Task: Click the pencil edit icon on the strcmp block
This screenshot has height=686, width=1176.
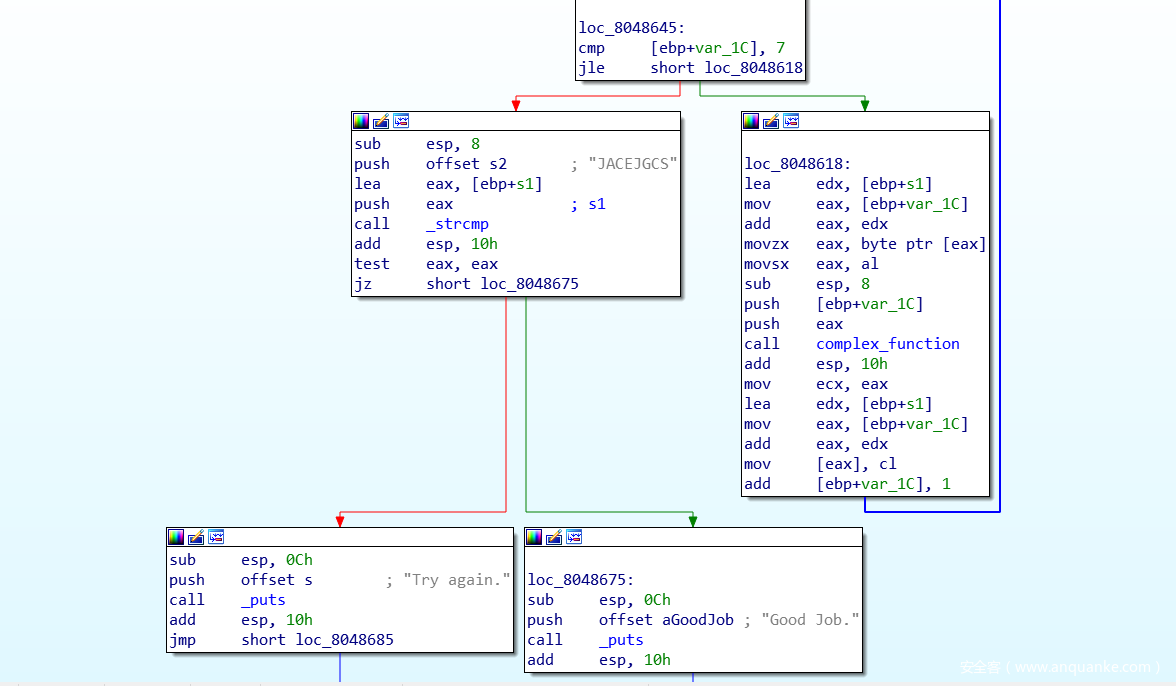Action: coord(381,121)
